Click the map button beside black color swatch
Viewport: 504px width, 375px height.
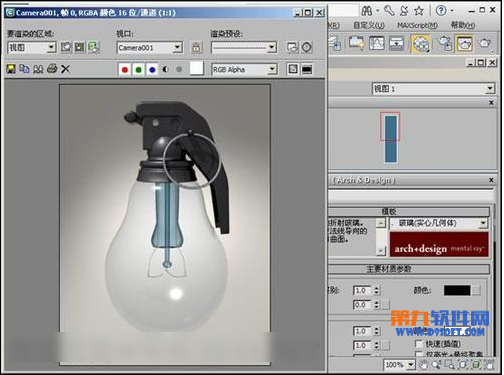coord(476,290)
